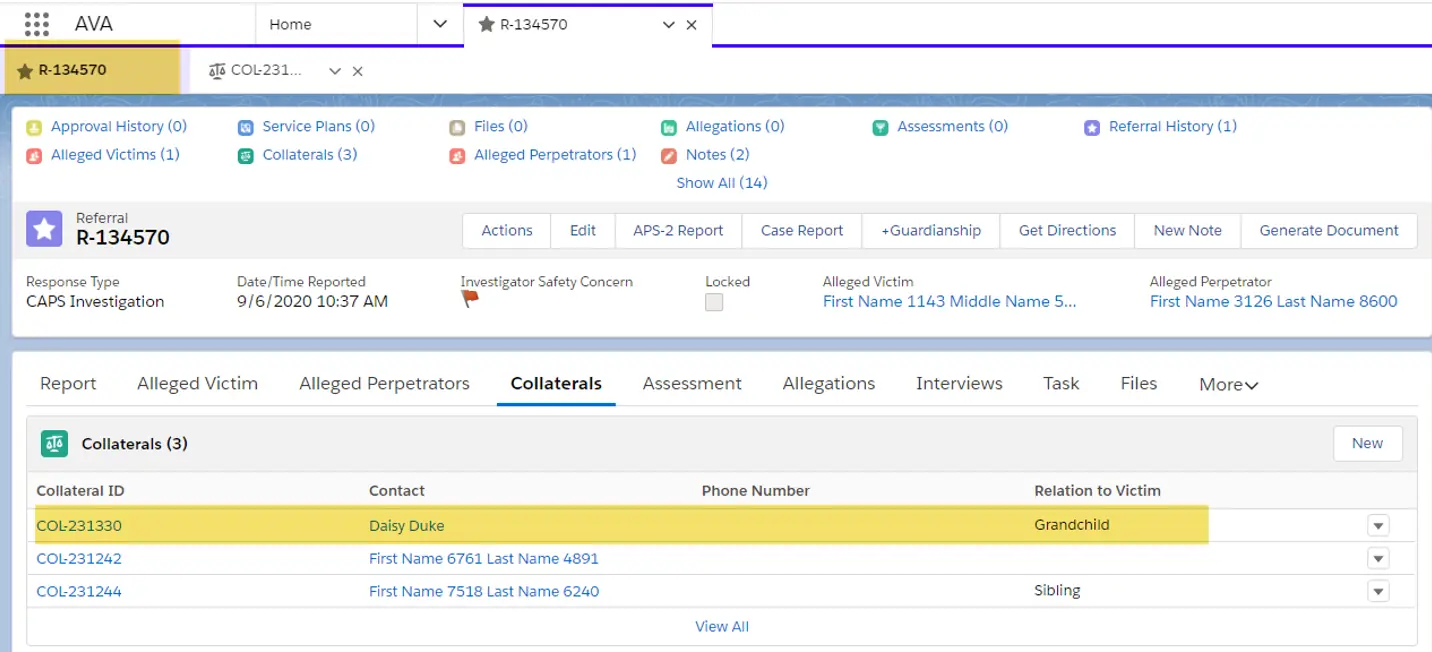Switch to the Alleged Victim tab
The width and height of the screenshot is (1432, 652).
(x=197, y=383)
